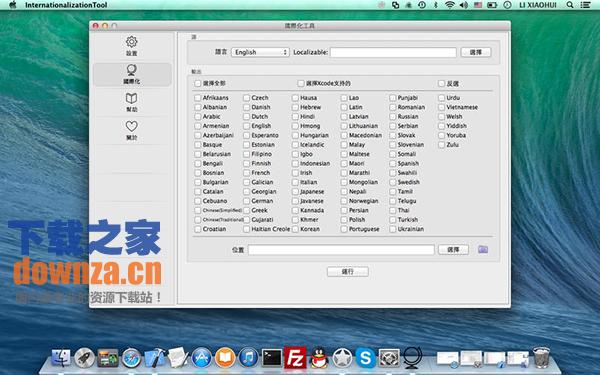The width and height of the screenshot is (600, 375).
Task: Enable the Swedish checkbox
Action: [x=392, y=182]
